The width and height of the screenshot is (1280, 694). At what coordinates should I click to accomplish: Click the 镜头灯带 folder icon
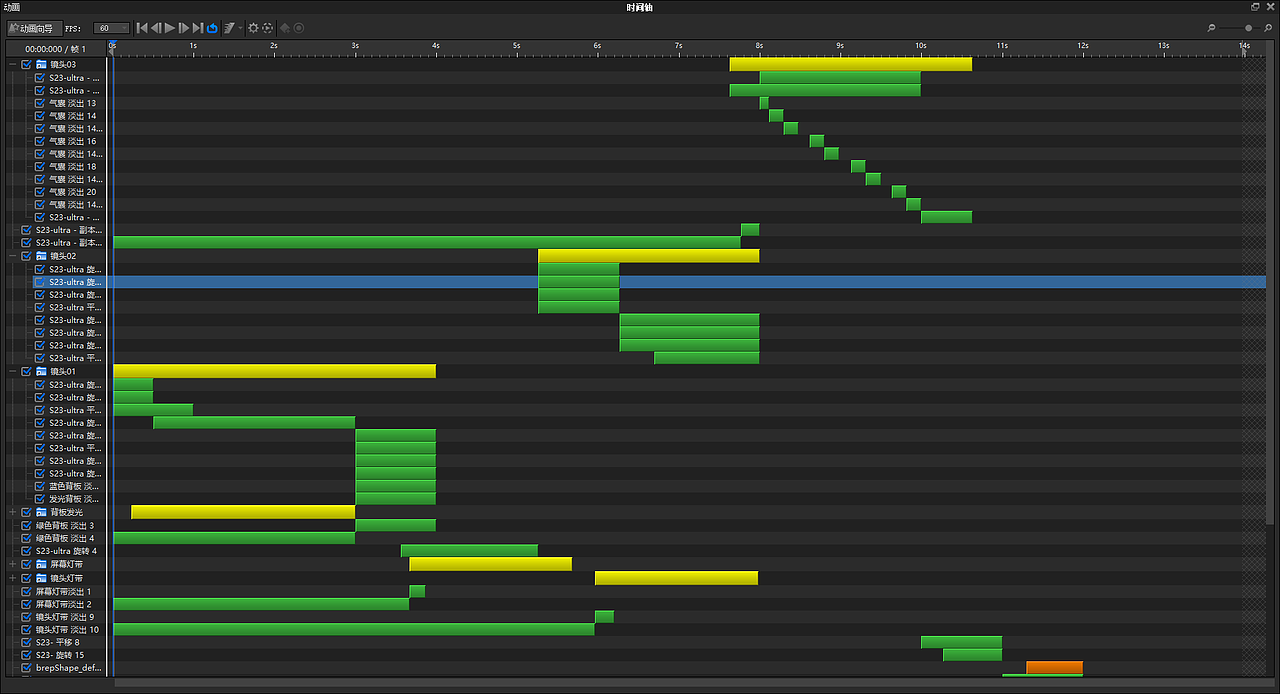(x=41, y=578)
